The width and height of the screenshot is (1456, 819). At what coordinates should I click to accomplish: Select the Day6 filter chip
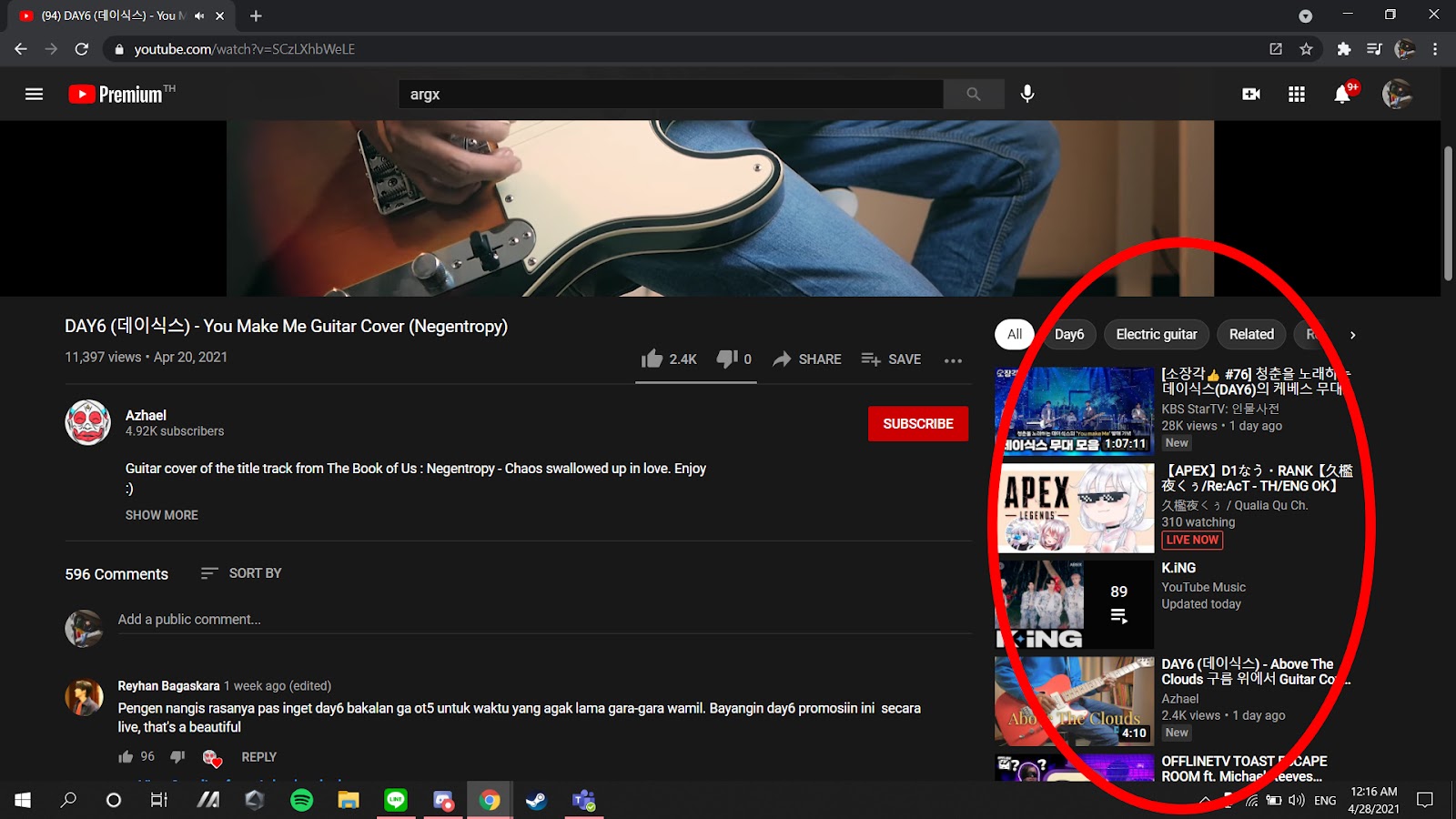pos(1069,335)
